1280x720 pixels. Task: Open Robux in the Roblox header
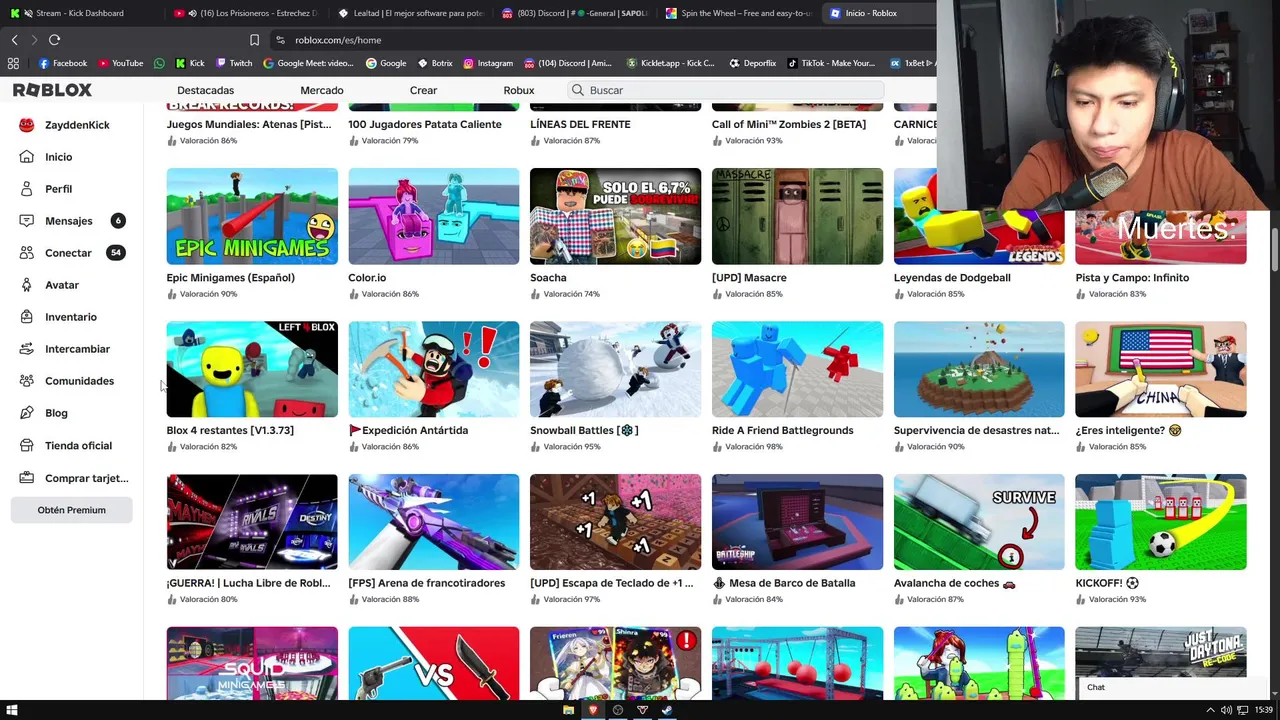click(x=519, y=90)
